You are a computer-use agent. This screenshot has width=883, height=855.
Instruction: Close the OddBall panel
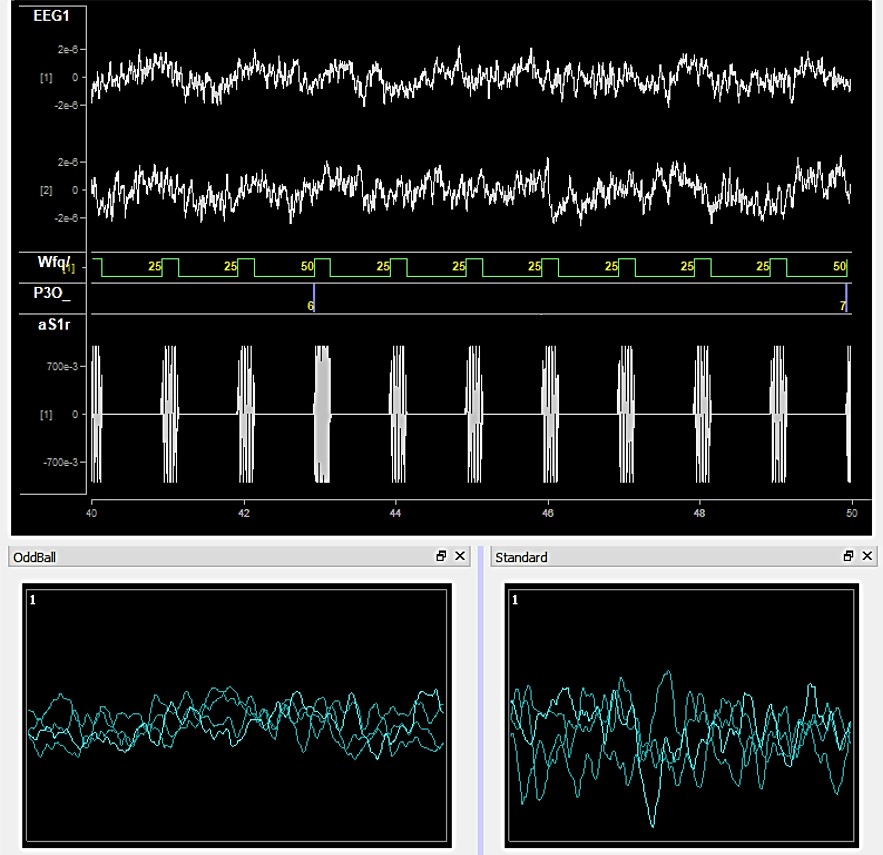[460, 556]
